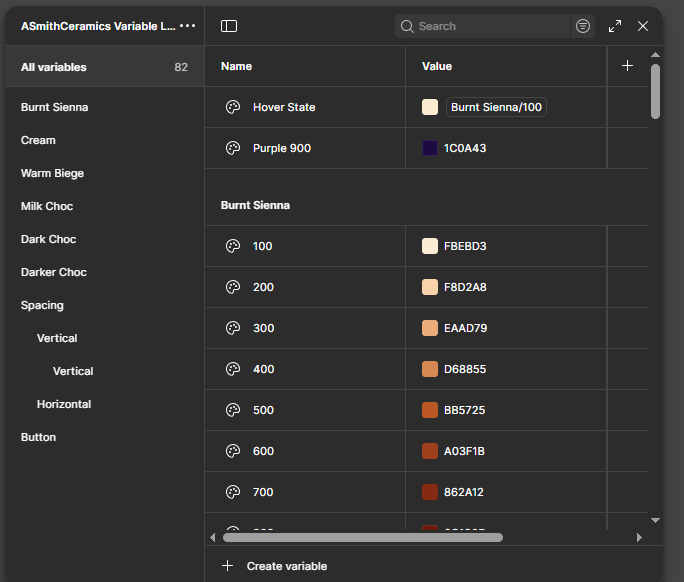Click the Hover State variable name
Viewport: 684px width, 582px height.
point(284,107)
